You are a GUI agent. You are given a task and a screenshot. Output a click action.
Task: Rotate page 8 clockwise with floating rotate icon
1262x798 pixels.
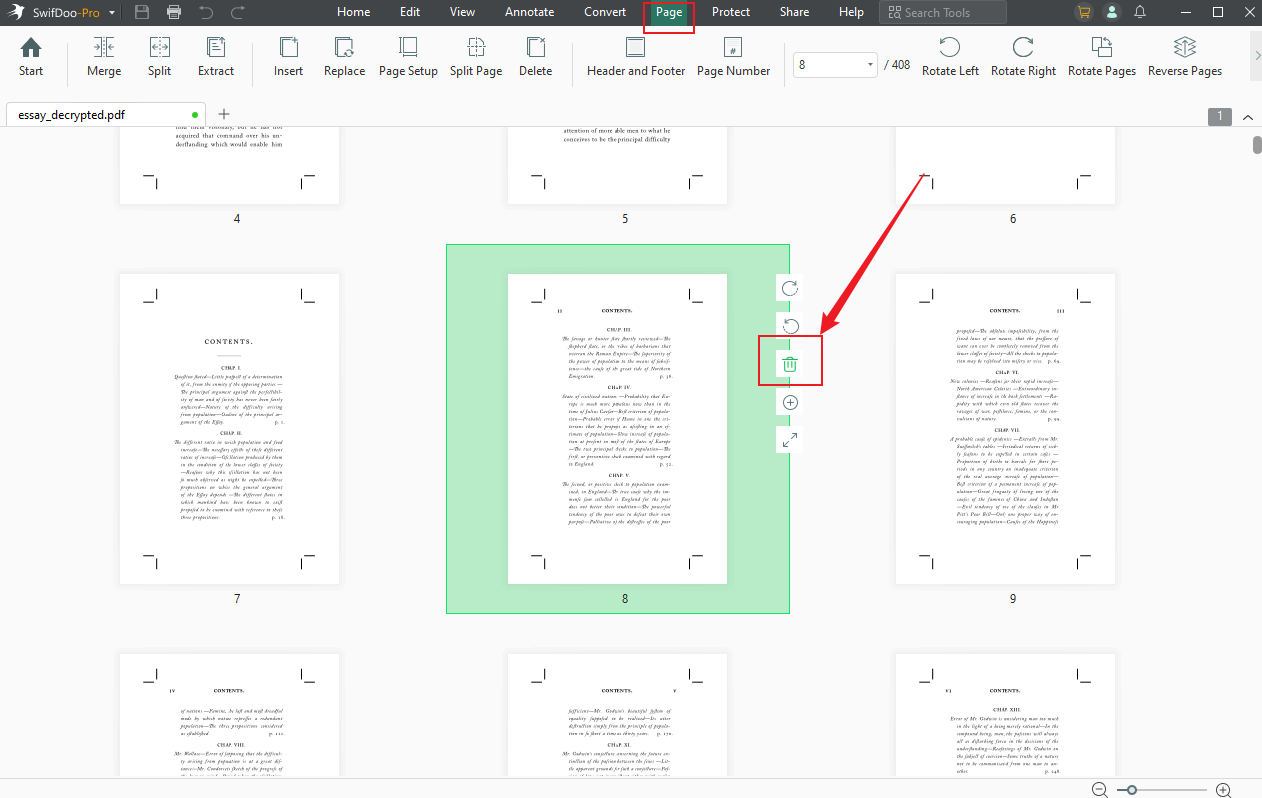click(x=789, y=287)
